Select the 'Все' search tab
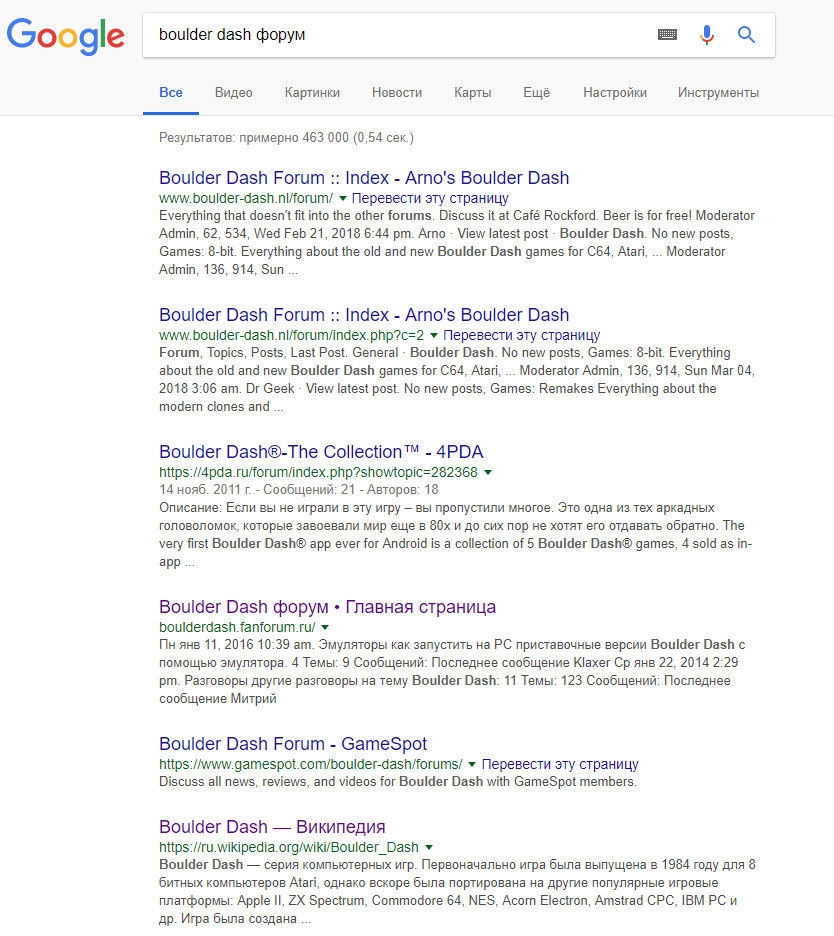Image resolution: width=834 pixels, height=936 pixels. (x=171, y=93)
